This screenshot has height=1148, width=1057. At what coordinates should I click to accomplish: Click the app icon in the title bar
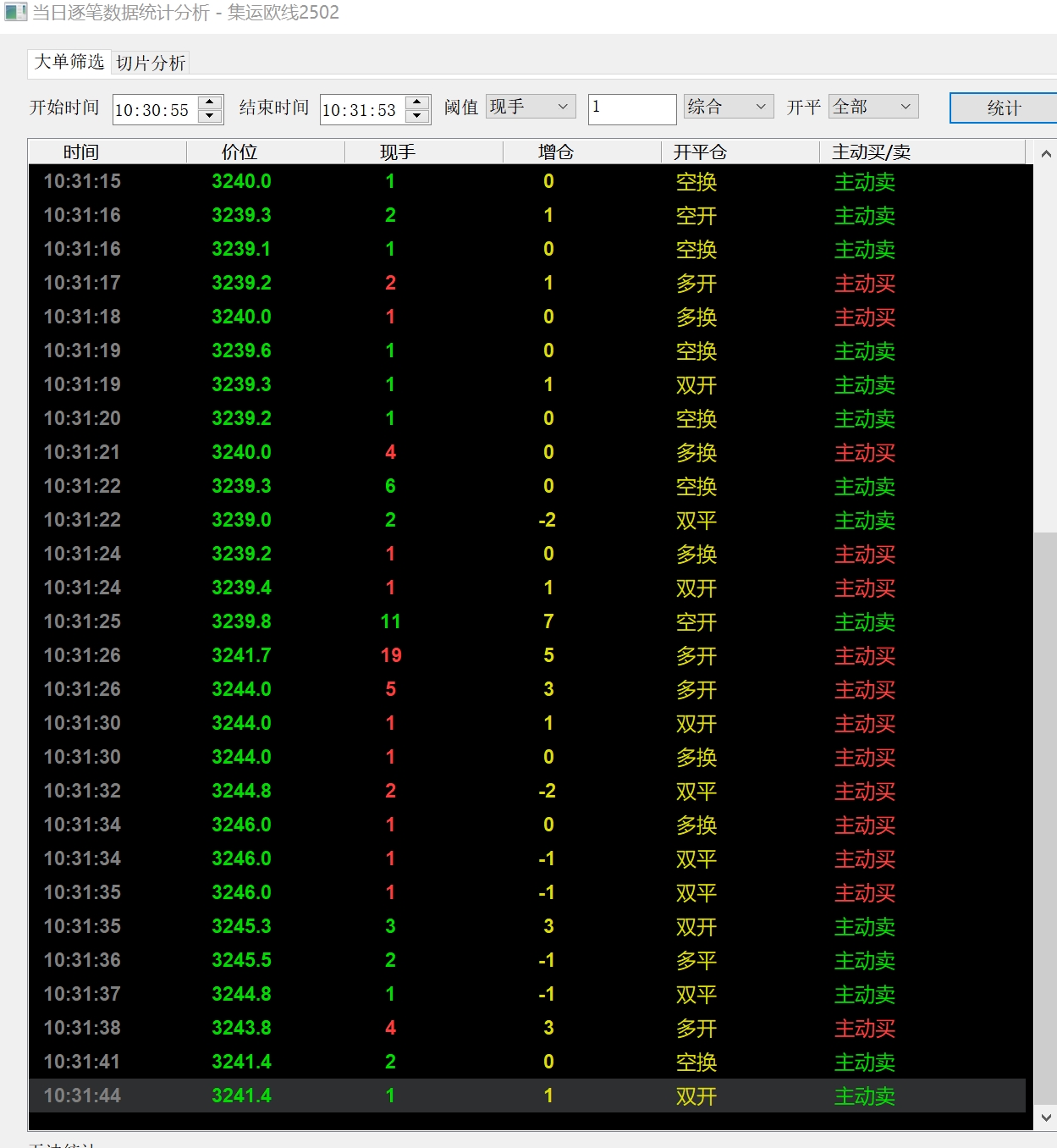15,13
